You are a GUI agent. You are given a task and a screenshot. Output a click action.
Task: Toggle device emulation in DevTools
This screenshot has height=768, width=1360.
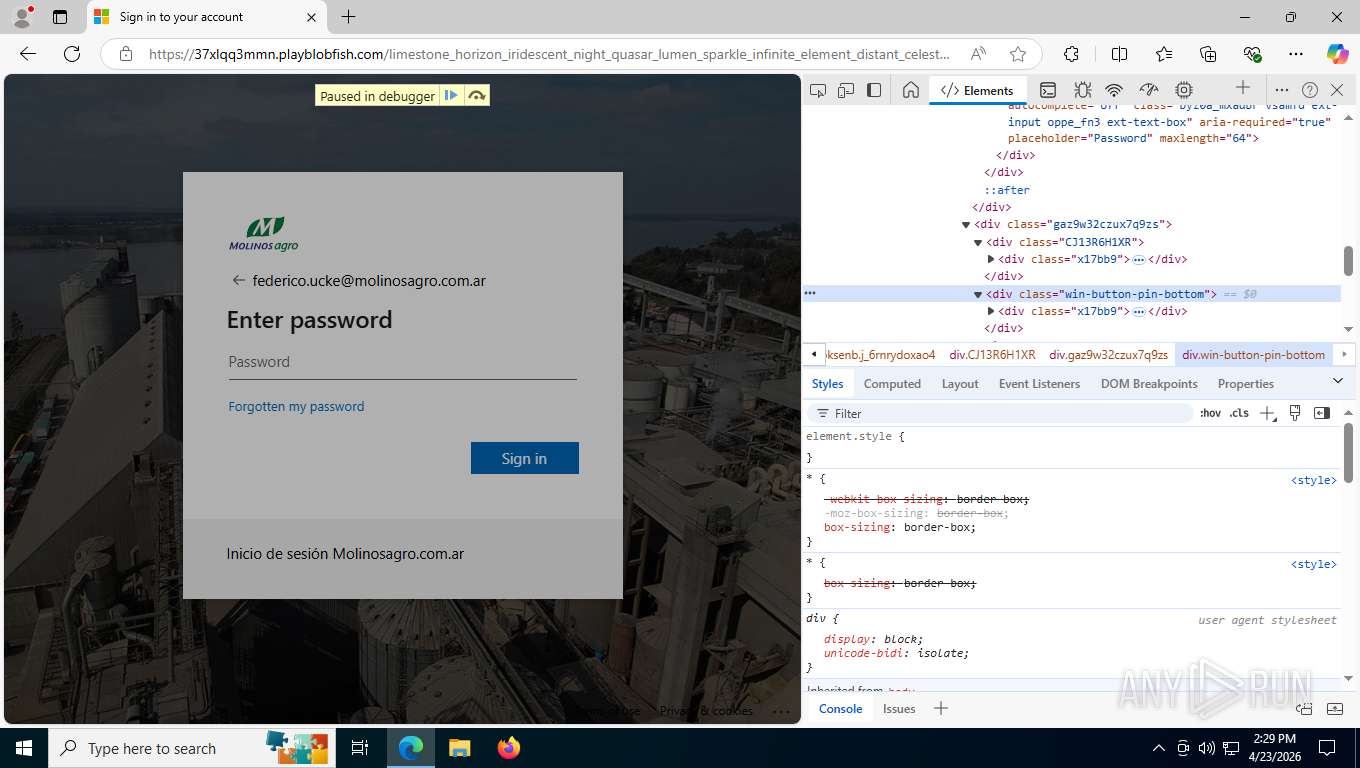[x=846, y=90]
